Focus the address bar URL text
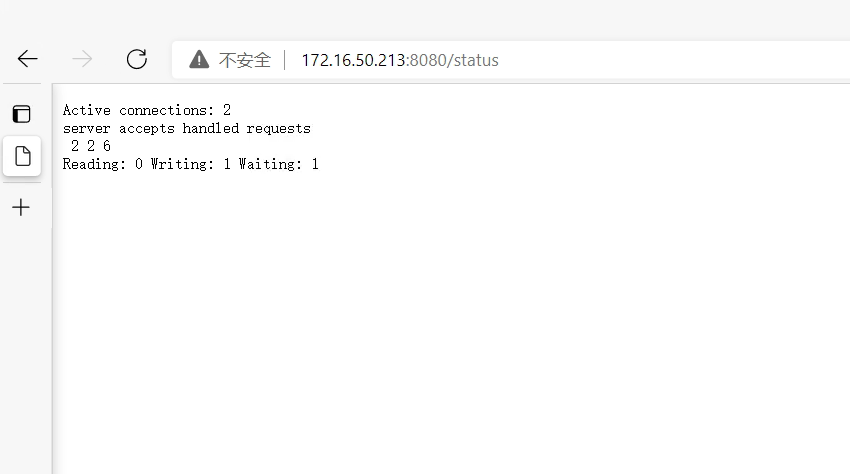This screenshot has height=474, width=850. pyautogui.click(x=400, y=60)
